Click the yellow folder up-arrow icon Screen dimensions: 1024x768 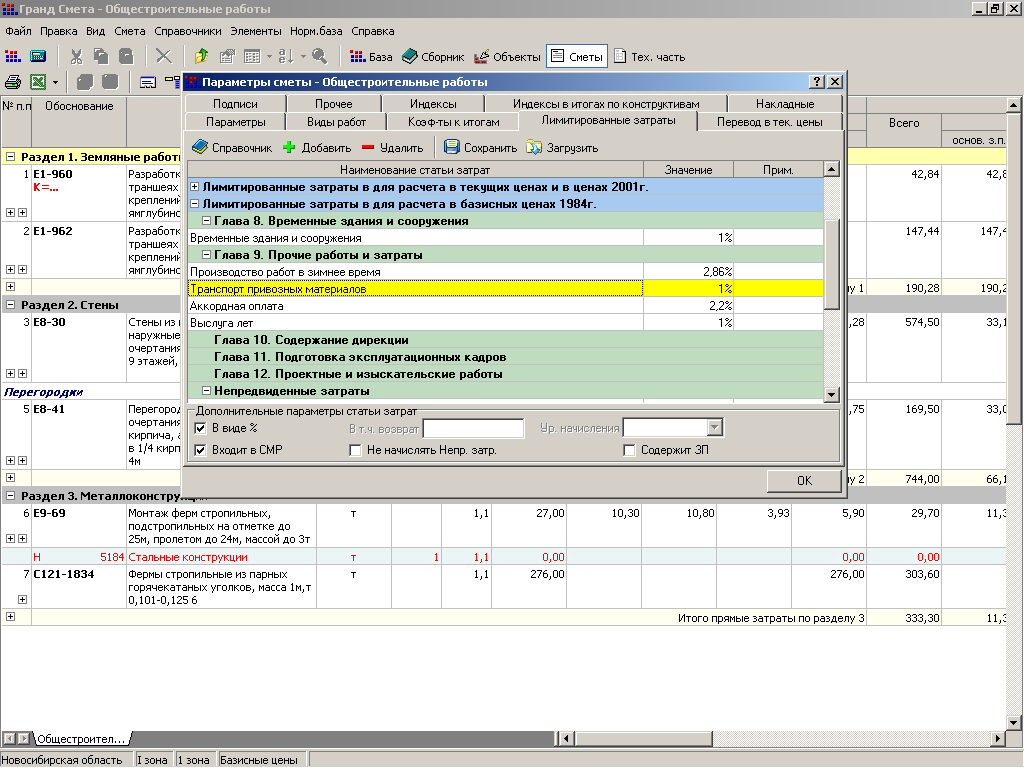[201, 57]
